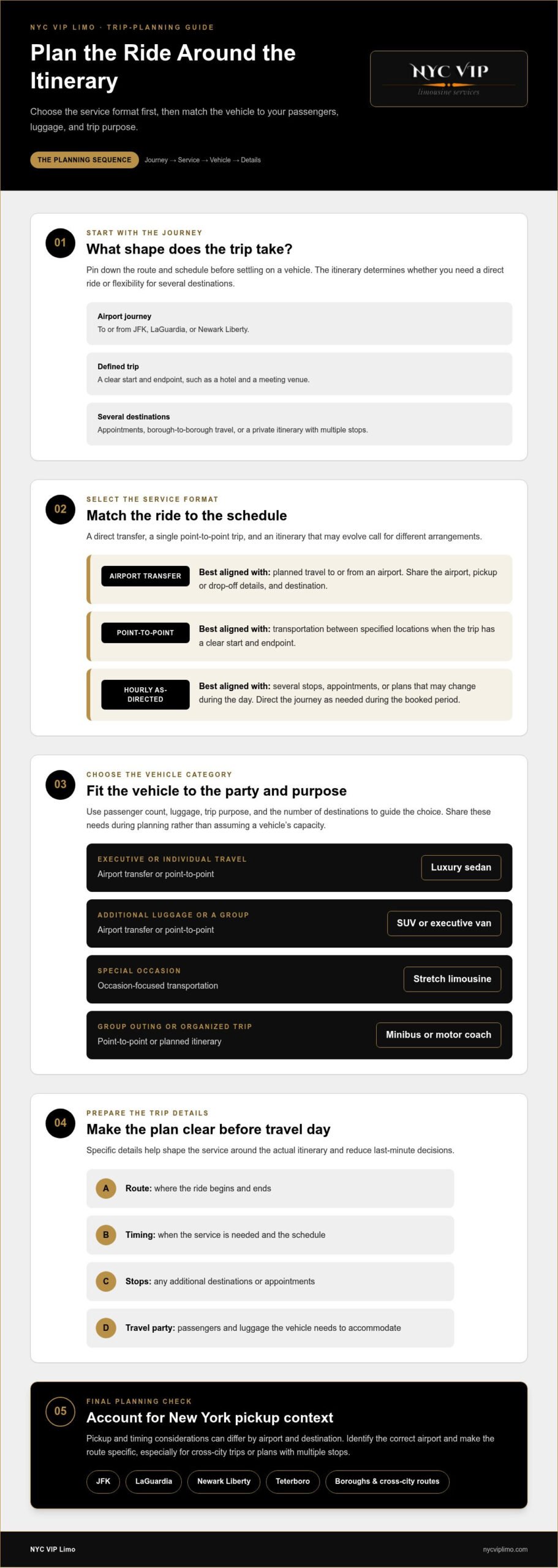Pick the Luxury sedan vehicle option
The height and width of the screenshot is (1568, 558).
click(461, 867)
